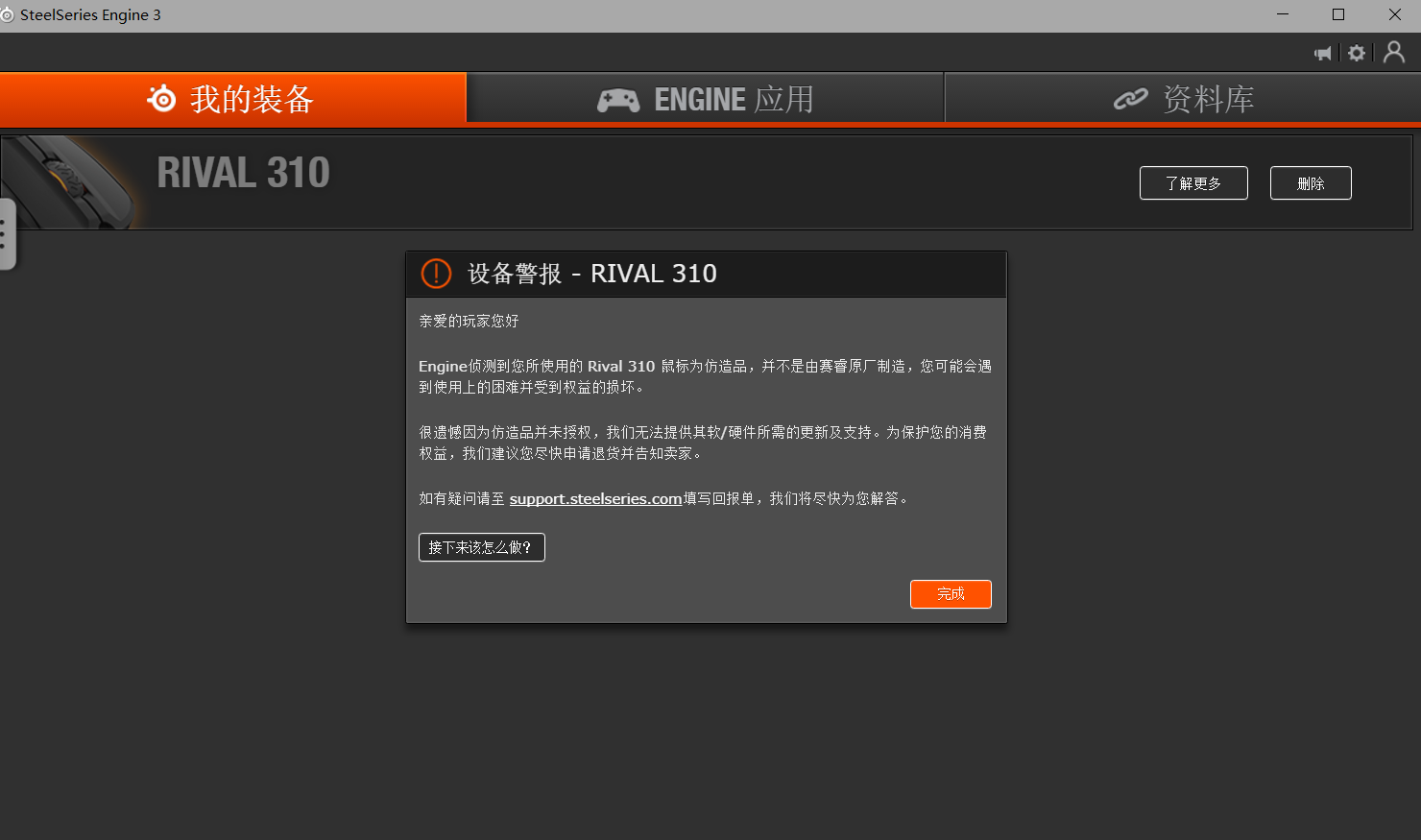
Task: Click the orange 完成 button
Action: pos(951,594)
